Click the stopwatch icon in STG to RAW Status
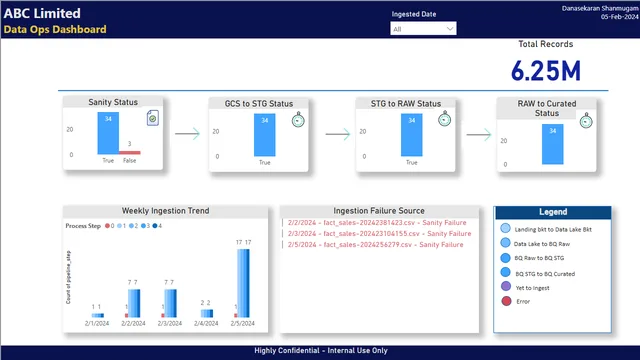 (444, 119)
